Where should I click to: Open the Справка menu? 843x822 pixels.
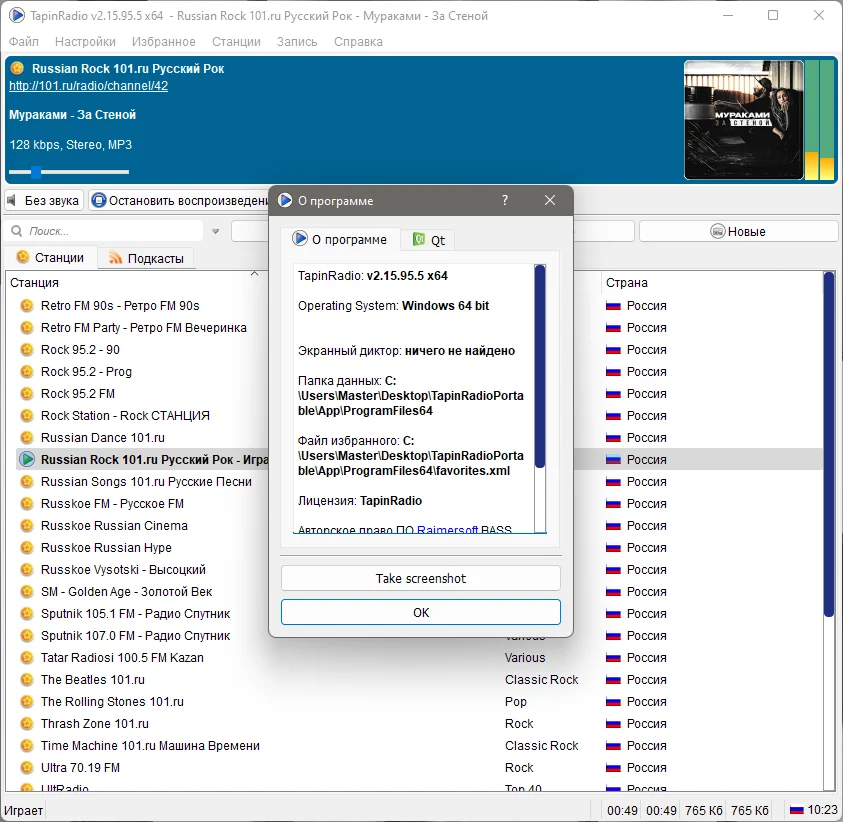(x=358, y=41)
